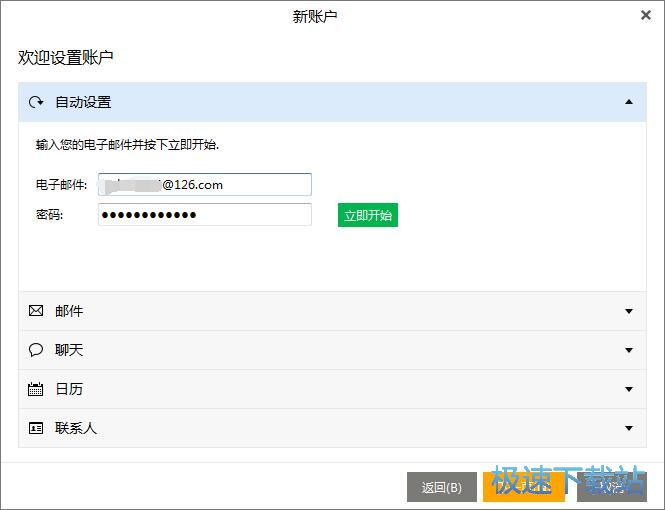This screenshot has width=665, height=510.
Task: Expand the 聊天 section arrow
Action: click(629, 350)
